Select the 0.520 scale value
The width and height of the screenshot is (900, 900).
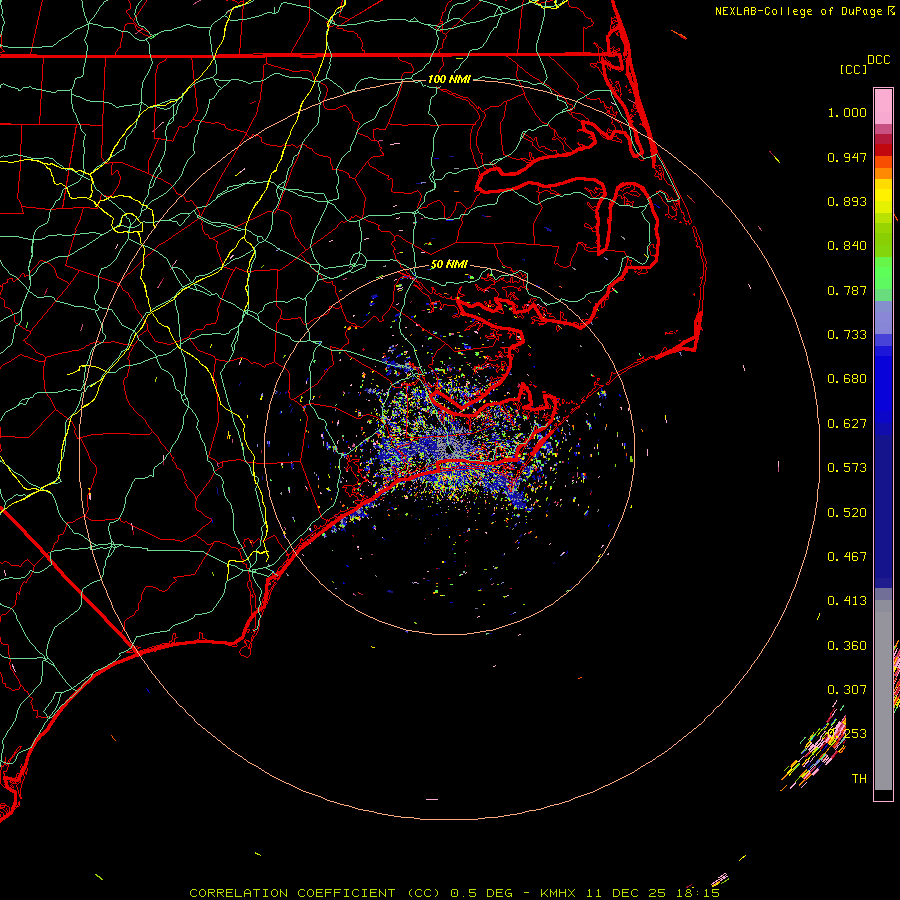pos(847,513)
